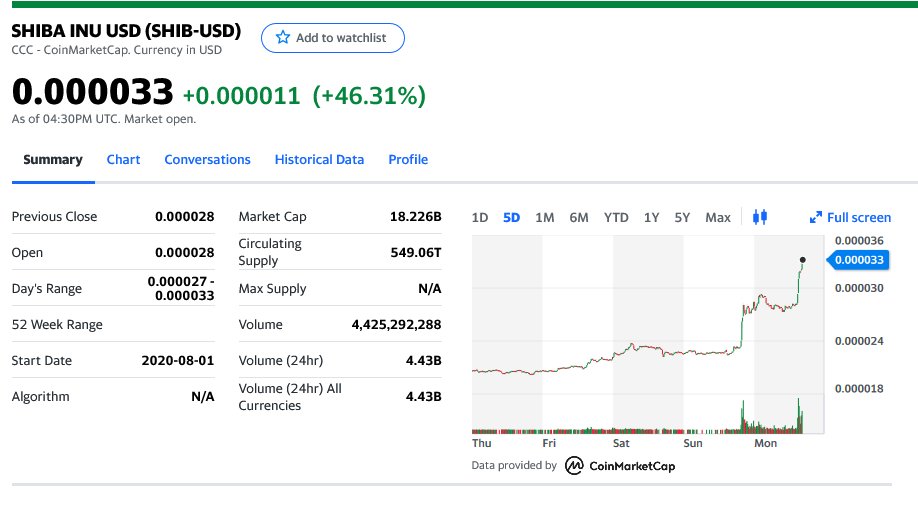The image size is (918, 510).
Task: Switch to the Chart tab
Action: pos(123,159)
